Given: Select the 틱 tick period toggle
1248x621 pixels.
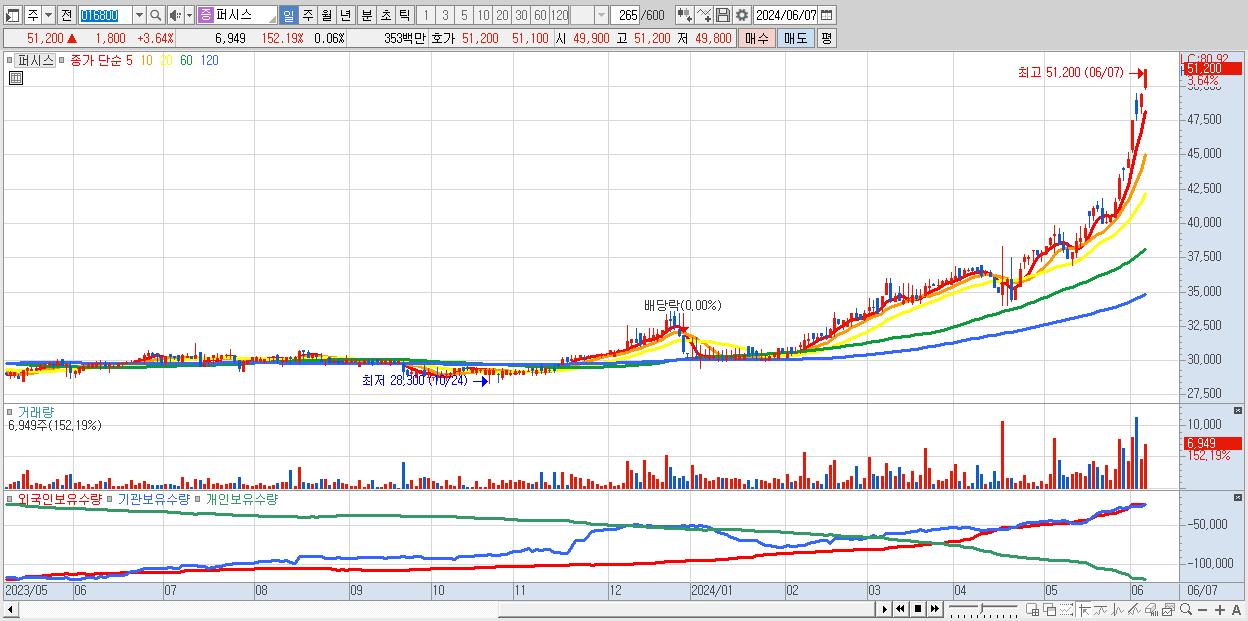Looking at the screenshot, I should (x=404, y=15).
